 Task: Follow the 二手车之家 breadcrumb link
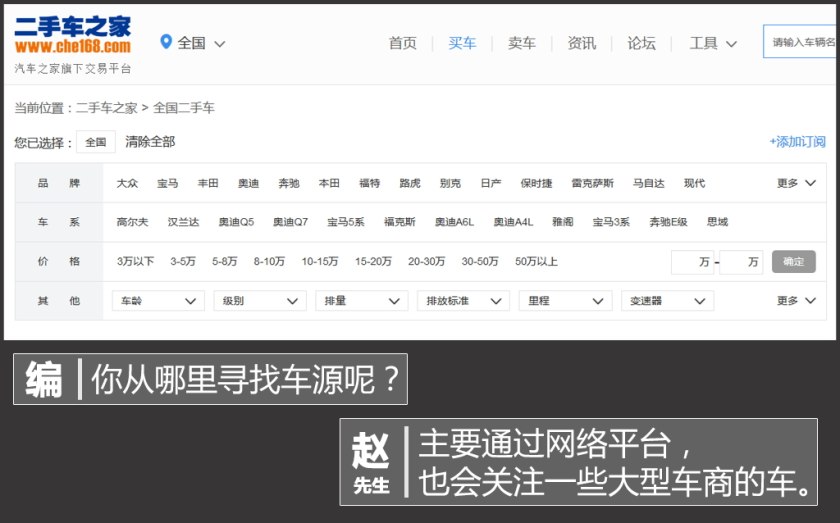107,108
